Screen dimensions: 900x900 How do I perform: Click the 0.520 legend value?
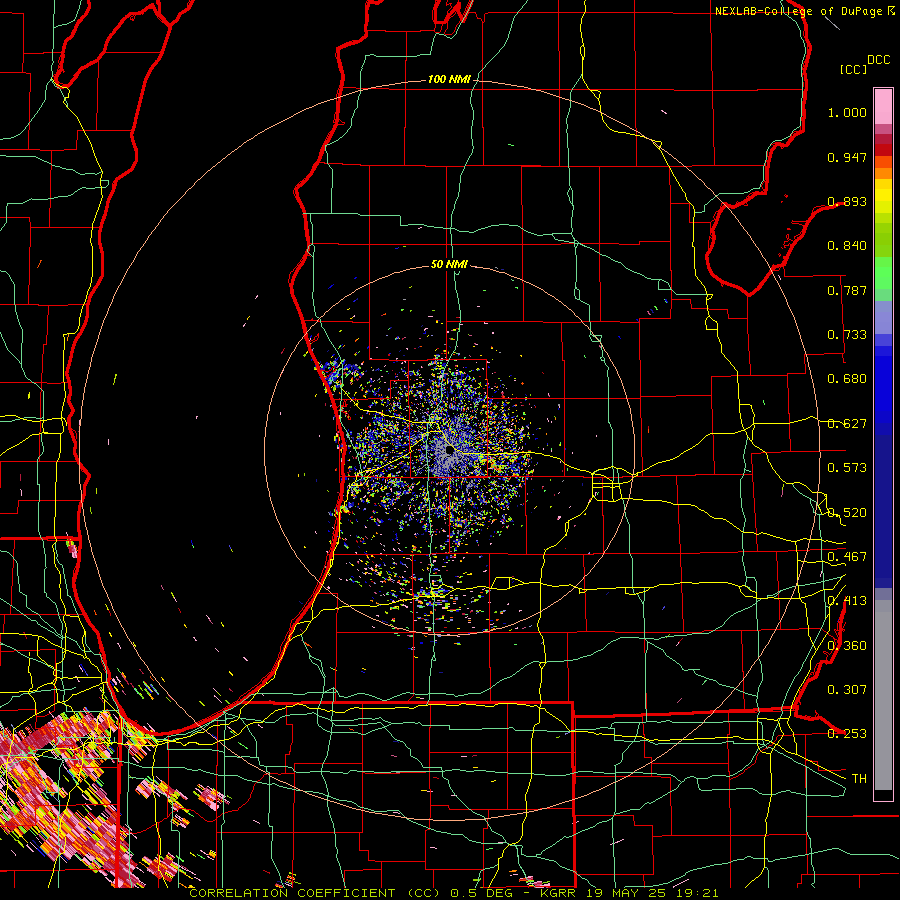pyautogui.click(x=847, y=513)
